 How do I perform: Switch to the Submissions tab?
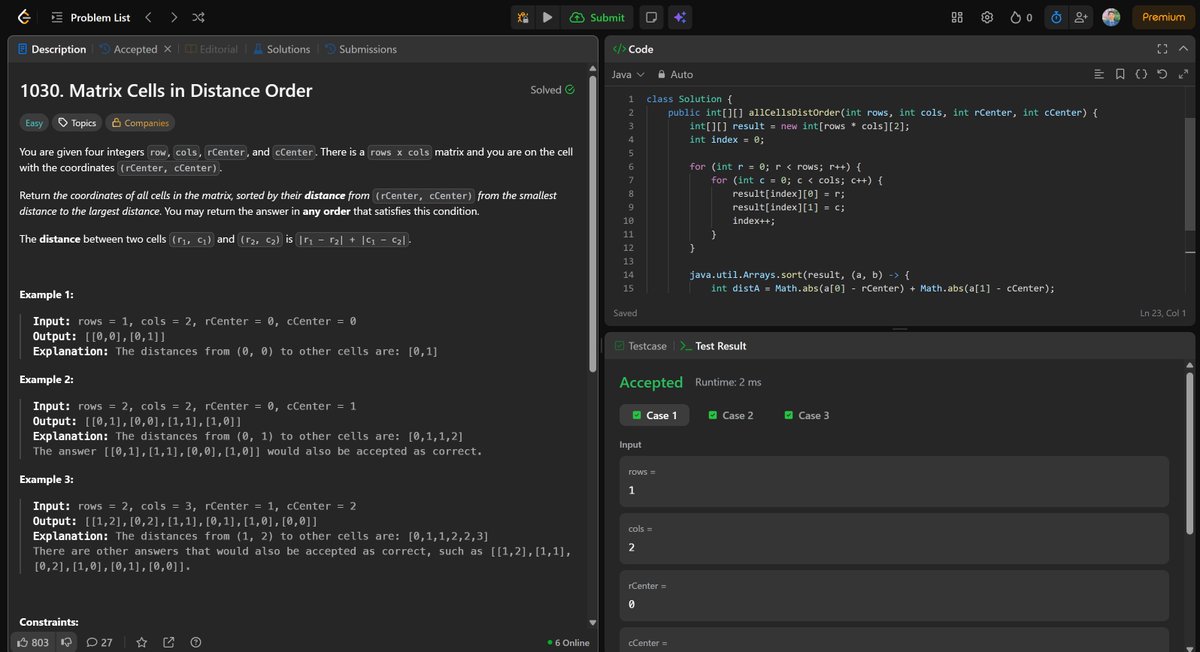pyautogui.click(x=360, y=49)
